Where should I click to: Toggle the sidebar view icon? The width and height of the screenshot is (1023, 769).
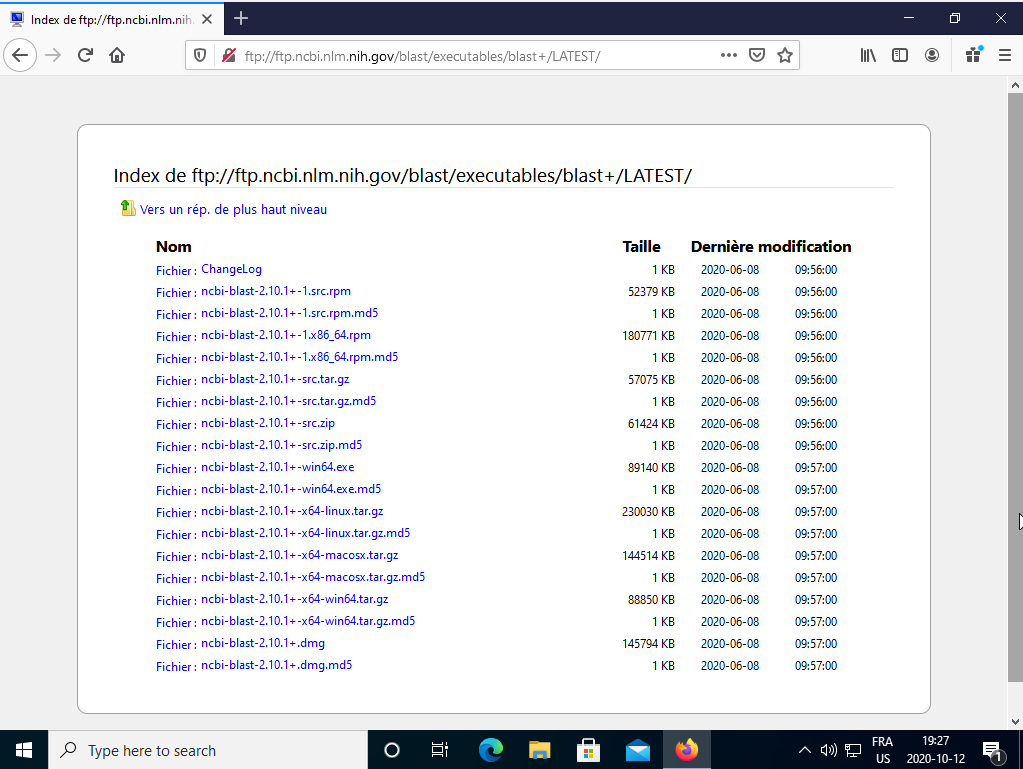coord(900,56)
